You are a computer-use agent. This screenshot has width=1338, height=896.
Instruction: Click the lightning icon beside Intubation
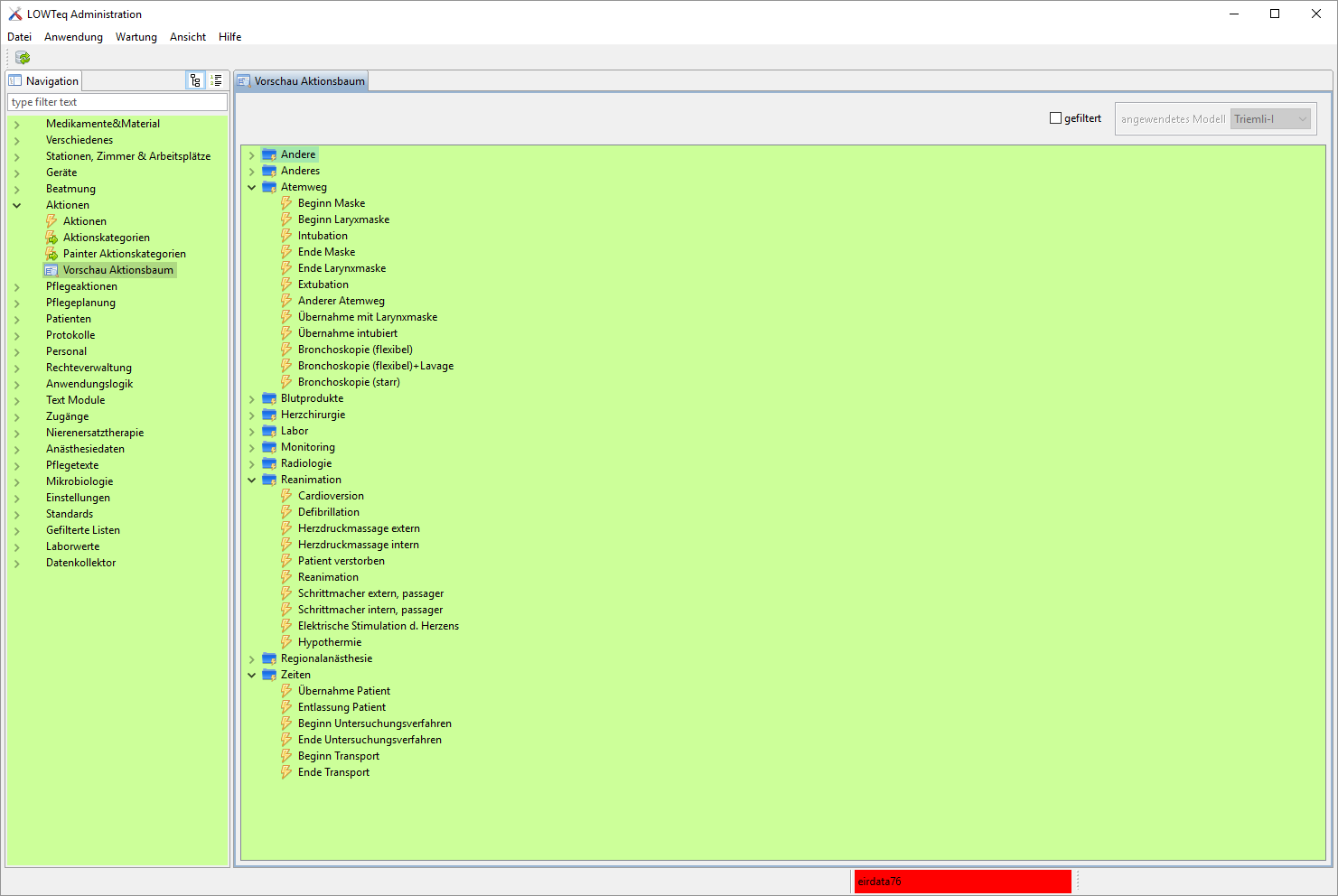tap(286, 236)
